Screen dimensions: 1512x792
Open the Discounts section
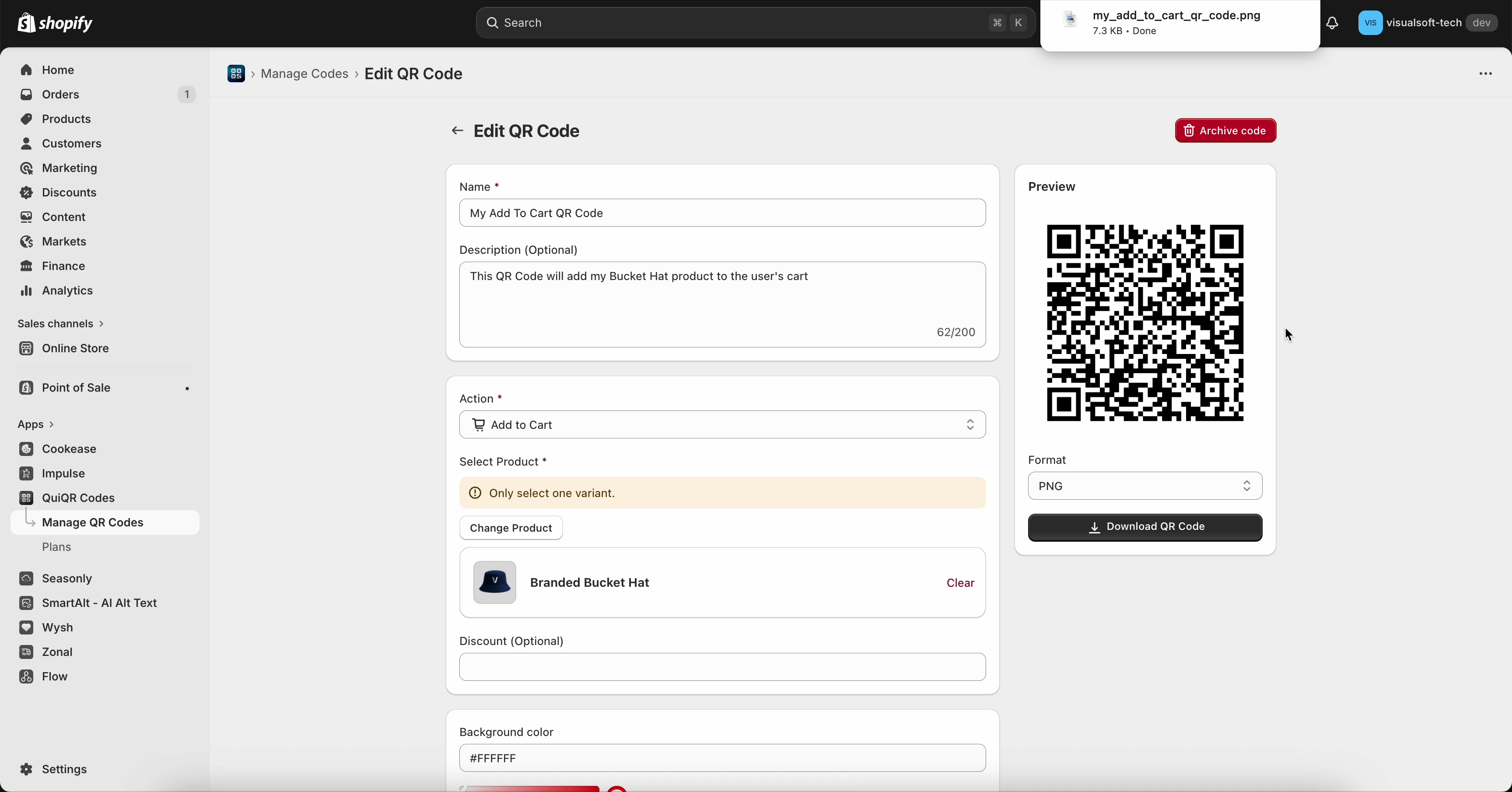[x=69, y=192]
